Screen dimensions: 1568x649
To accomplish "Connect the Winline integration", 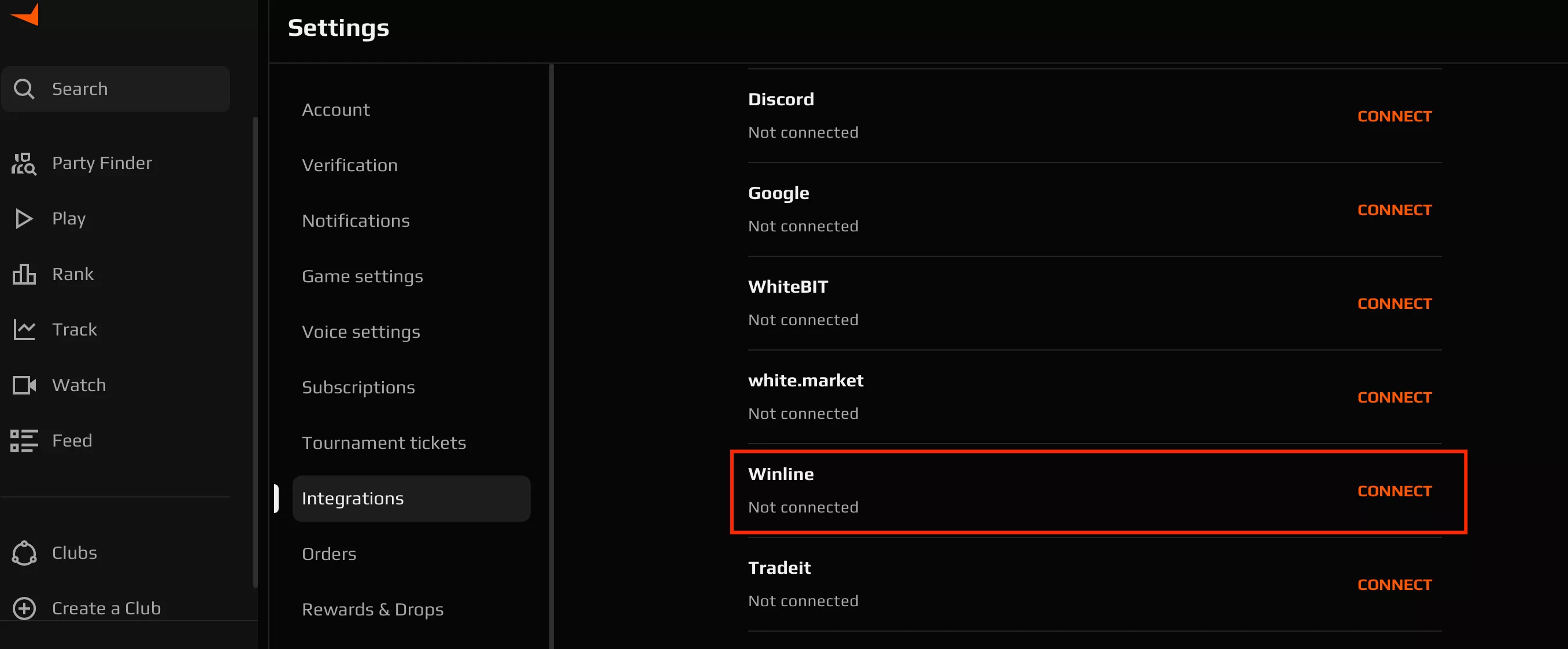I will coord(1395,491).
